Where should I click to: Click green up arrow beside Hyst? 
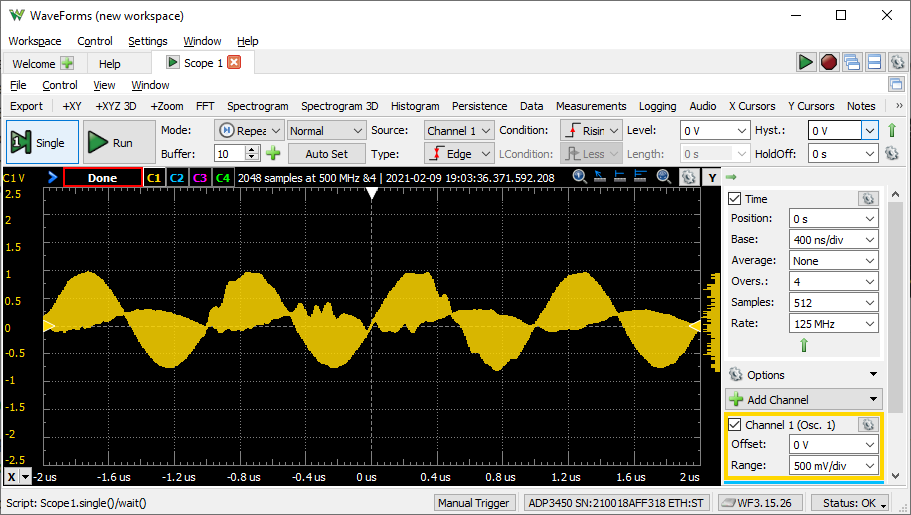click(x=892, y=130)
